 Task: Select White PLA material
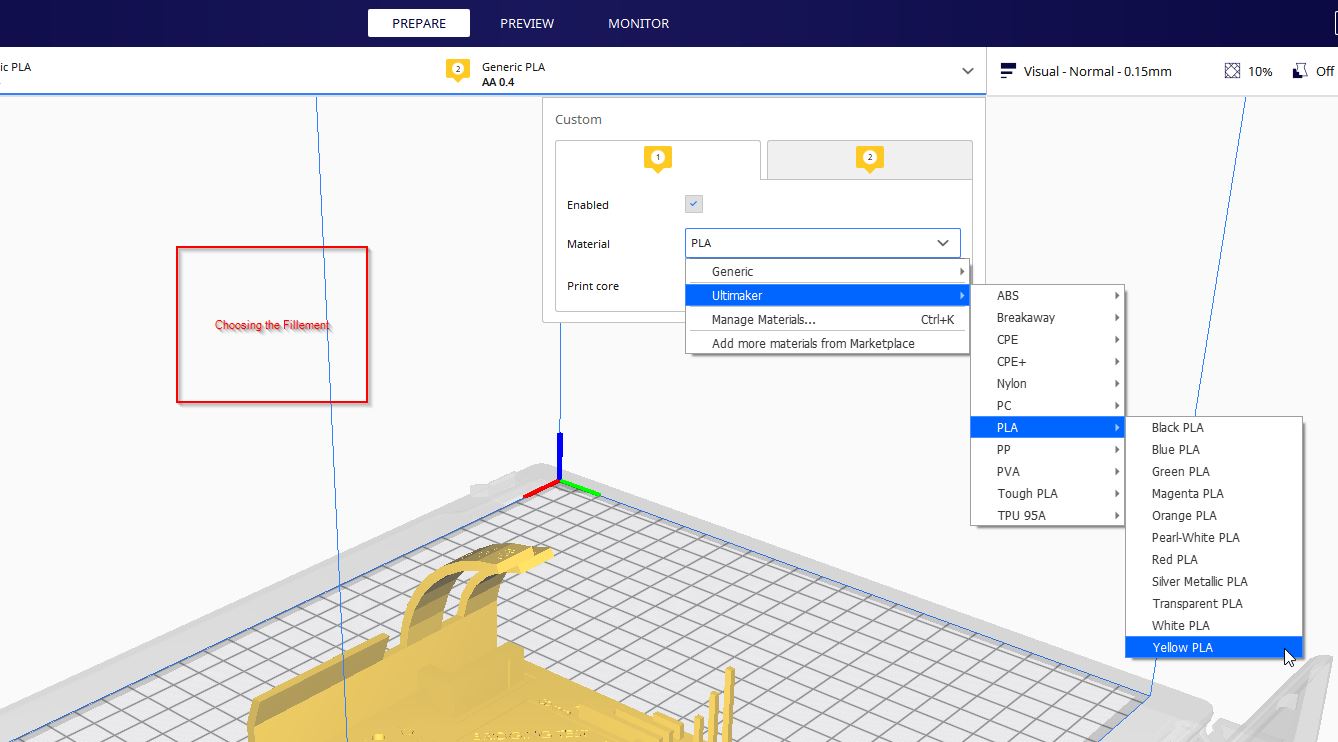pyautogui.click(x=1214, y=625)
